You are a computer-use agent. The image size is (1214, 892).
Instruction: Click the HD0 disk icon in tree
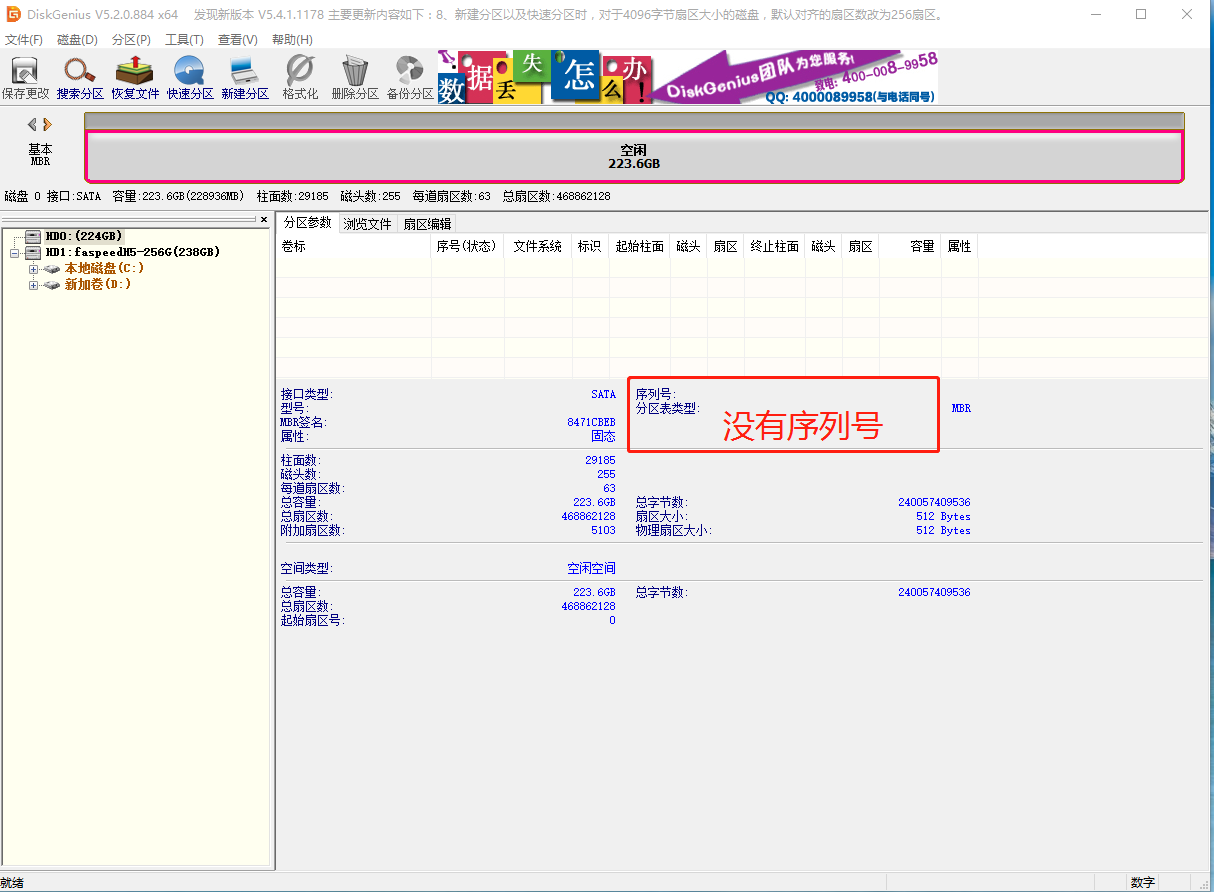tap(33, 236)
